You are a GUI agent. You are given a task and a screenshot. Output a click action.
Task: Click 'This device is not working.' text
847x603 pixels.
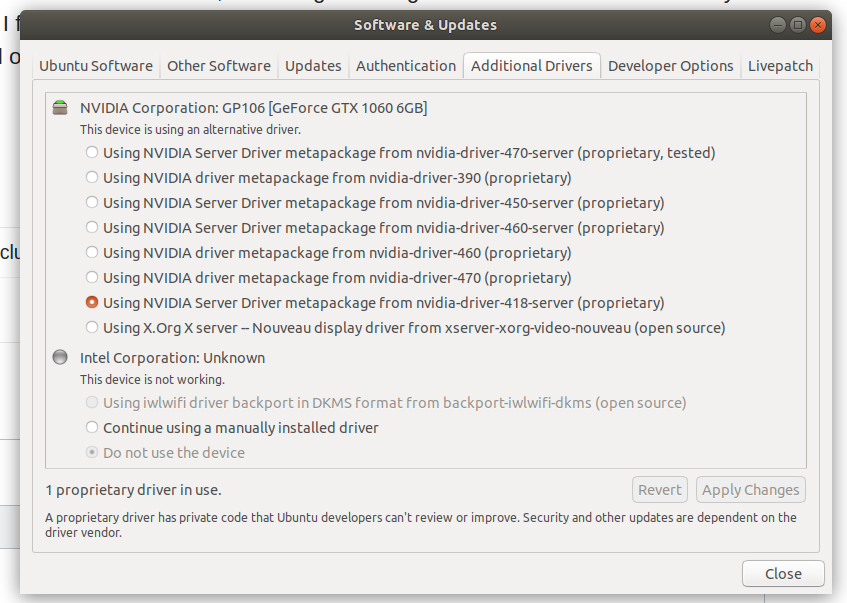152,379
